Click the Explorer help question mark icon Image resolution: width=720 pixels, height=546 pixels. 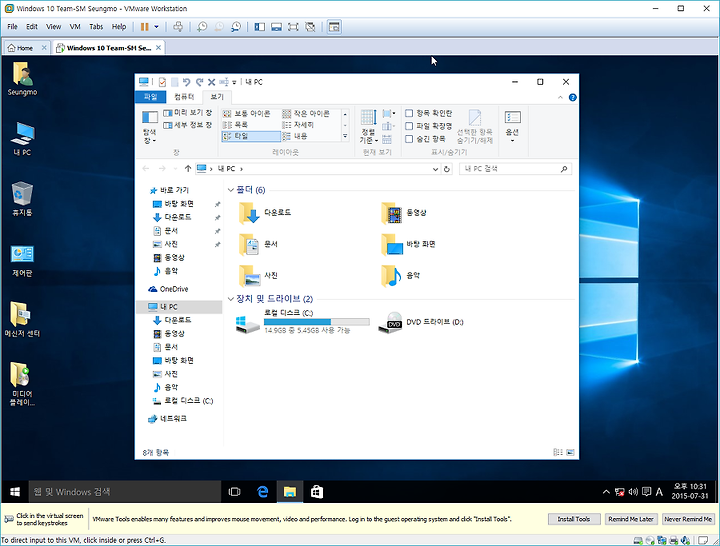click(572, 97)
